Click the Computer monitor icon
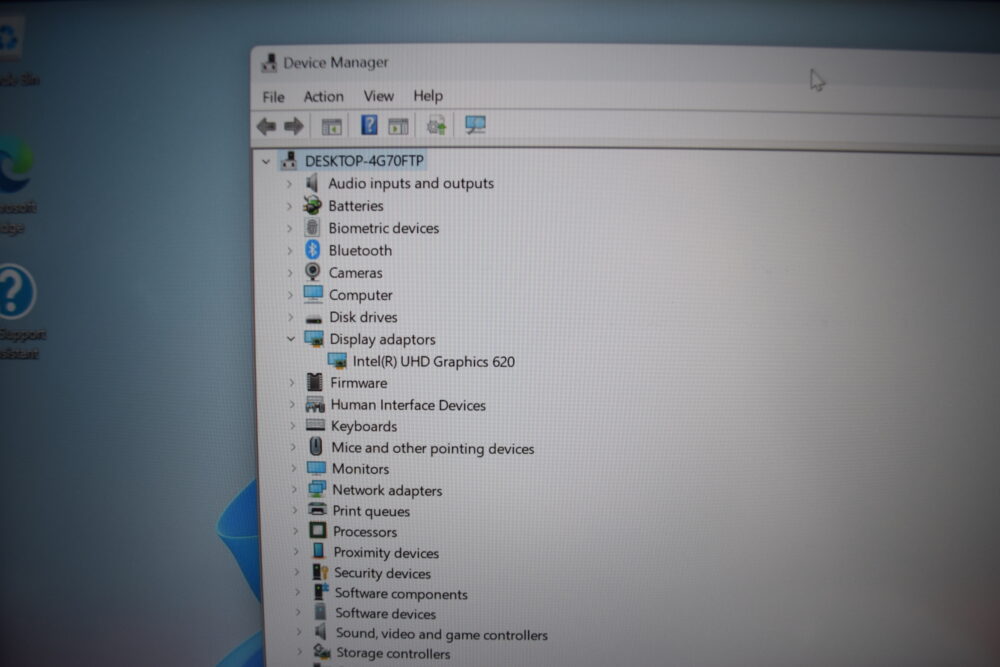 point(313,294)
